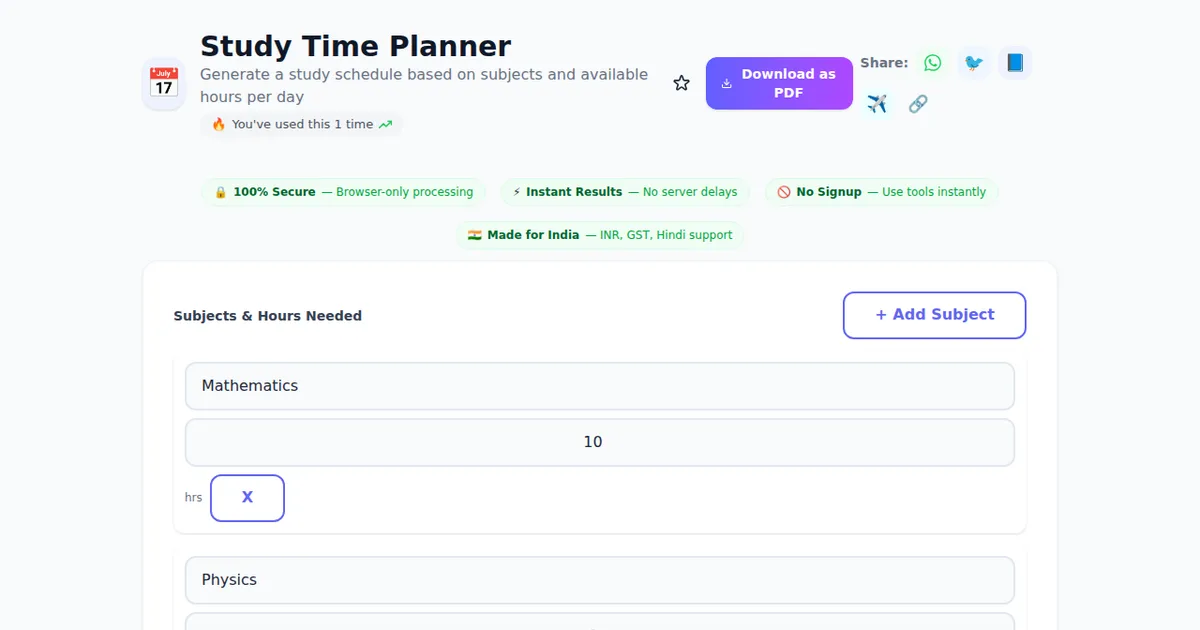Click the No Signup badge
This screenshot has height=630, width=1200.
(881, 192)
